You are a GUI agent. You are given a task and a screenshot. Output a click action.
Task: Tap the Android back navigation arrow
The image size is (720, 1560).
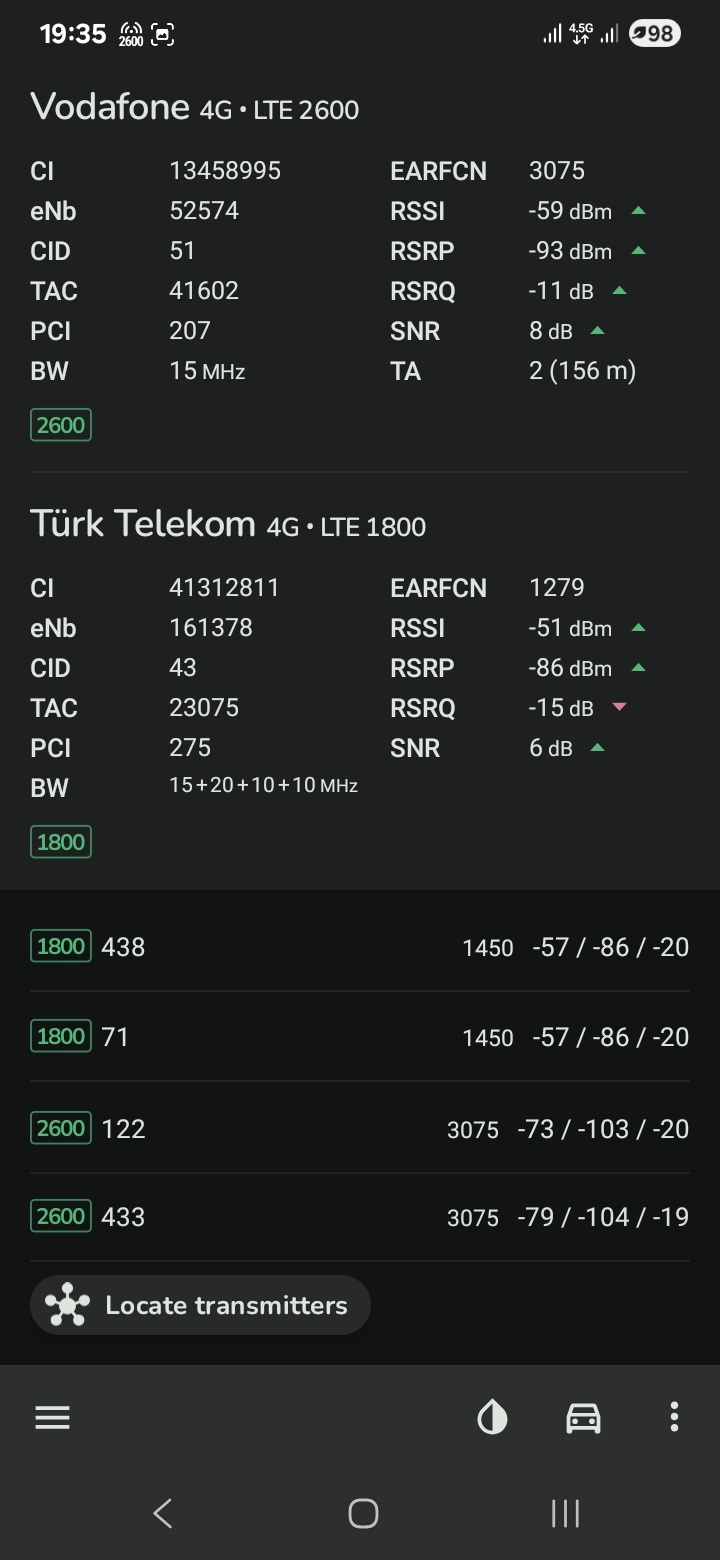pos(162,1513)
